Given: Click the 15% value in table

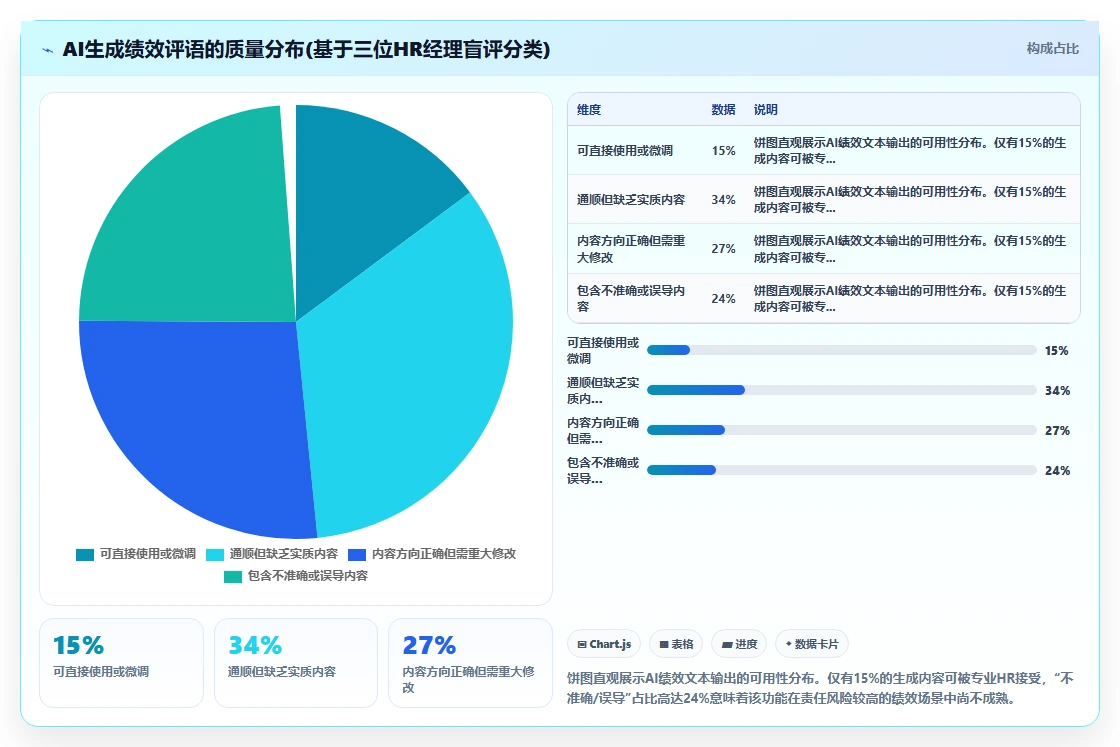Looking at the screenshot, I should pyautogui.click(x=724, y=151).
